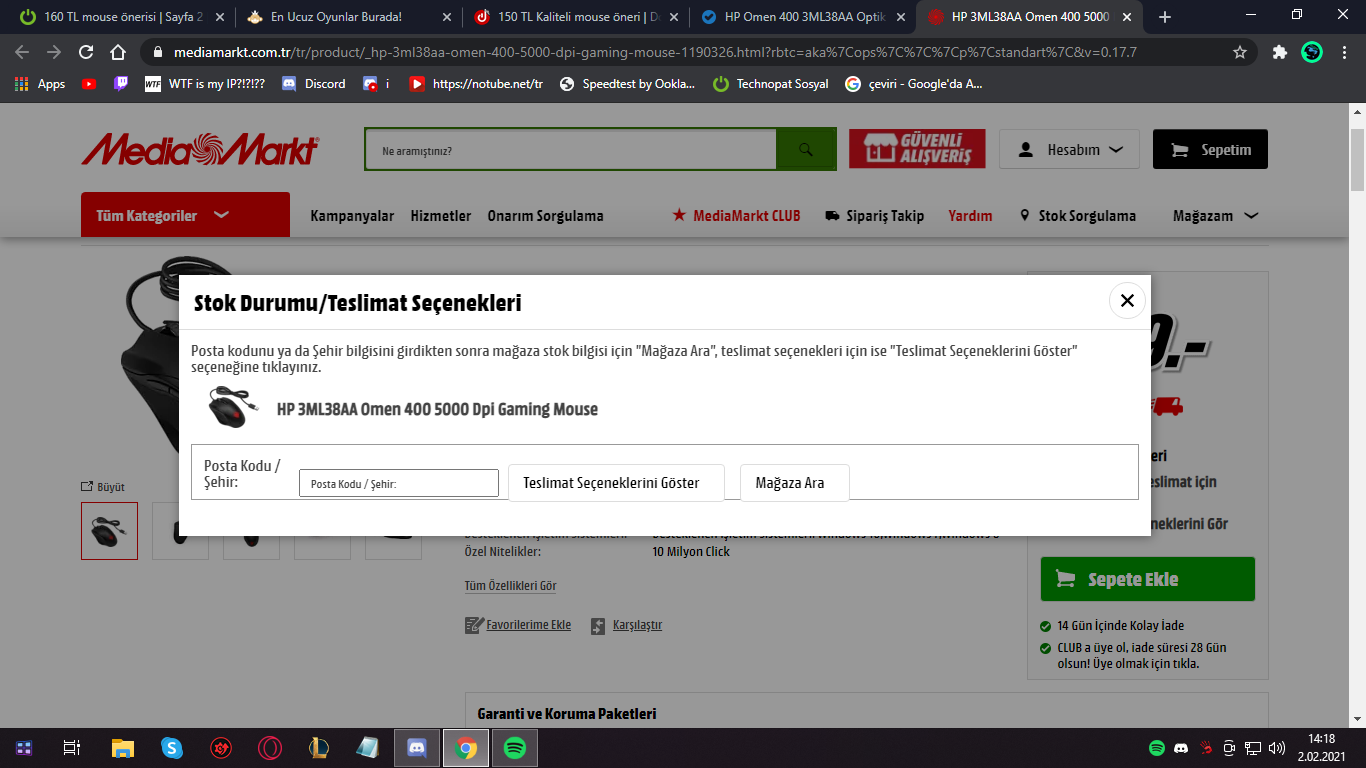1366x768 pixels.
Task: Click the MediaMarkt logo
Action: pos(200,150)
